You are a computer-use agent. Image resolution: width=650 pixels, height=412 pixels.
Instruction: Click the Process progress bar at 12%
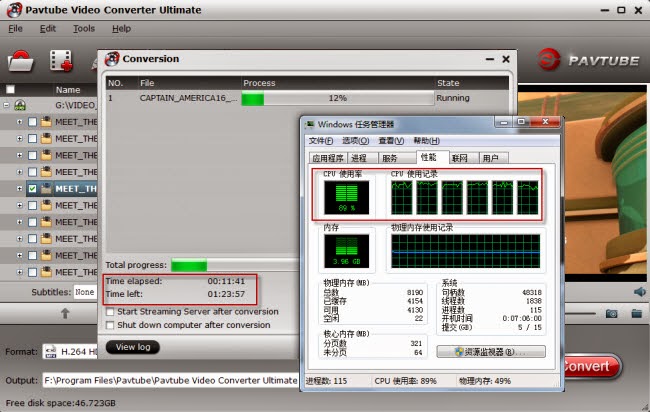(x=337, y=99)
